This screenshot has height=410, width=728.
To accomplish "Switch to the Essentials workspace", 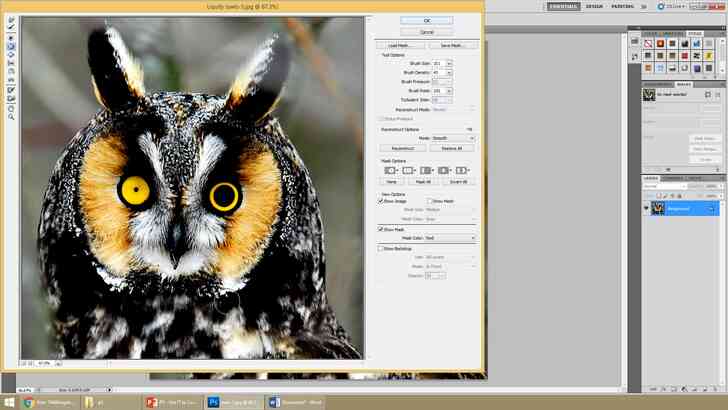I will pos(563,7).
